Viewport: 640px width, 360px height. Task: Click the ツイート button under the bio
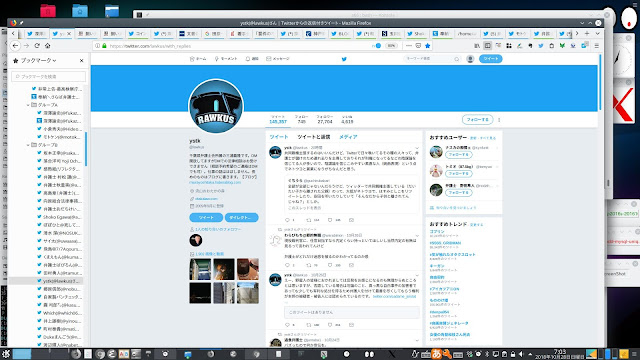click(x=206, y=218)
